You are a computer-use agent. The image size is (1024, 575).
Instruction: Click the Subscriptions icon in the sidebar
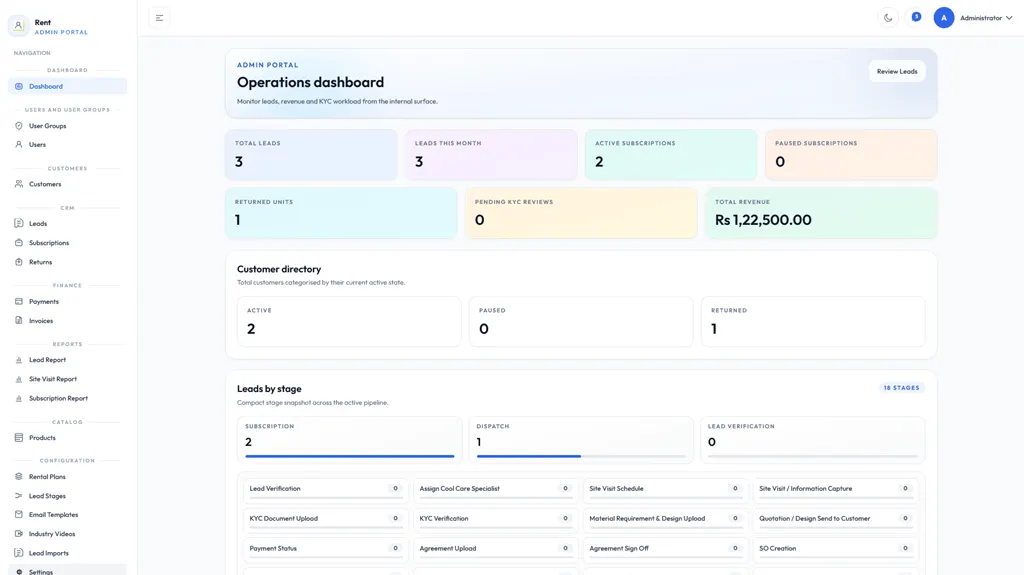(18, 242)
